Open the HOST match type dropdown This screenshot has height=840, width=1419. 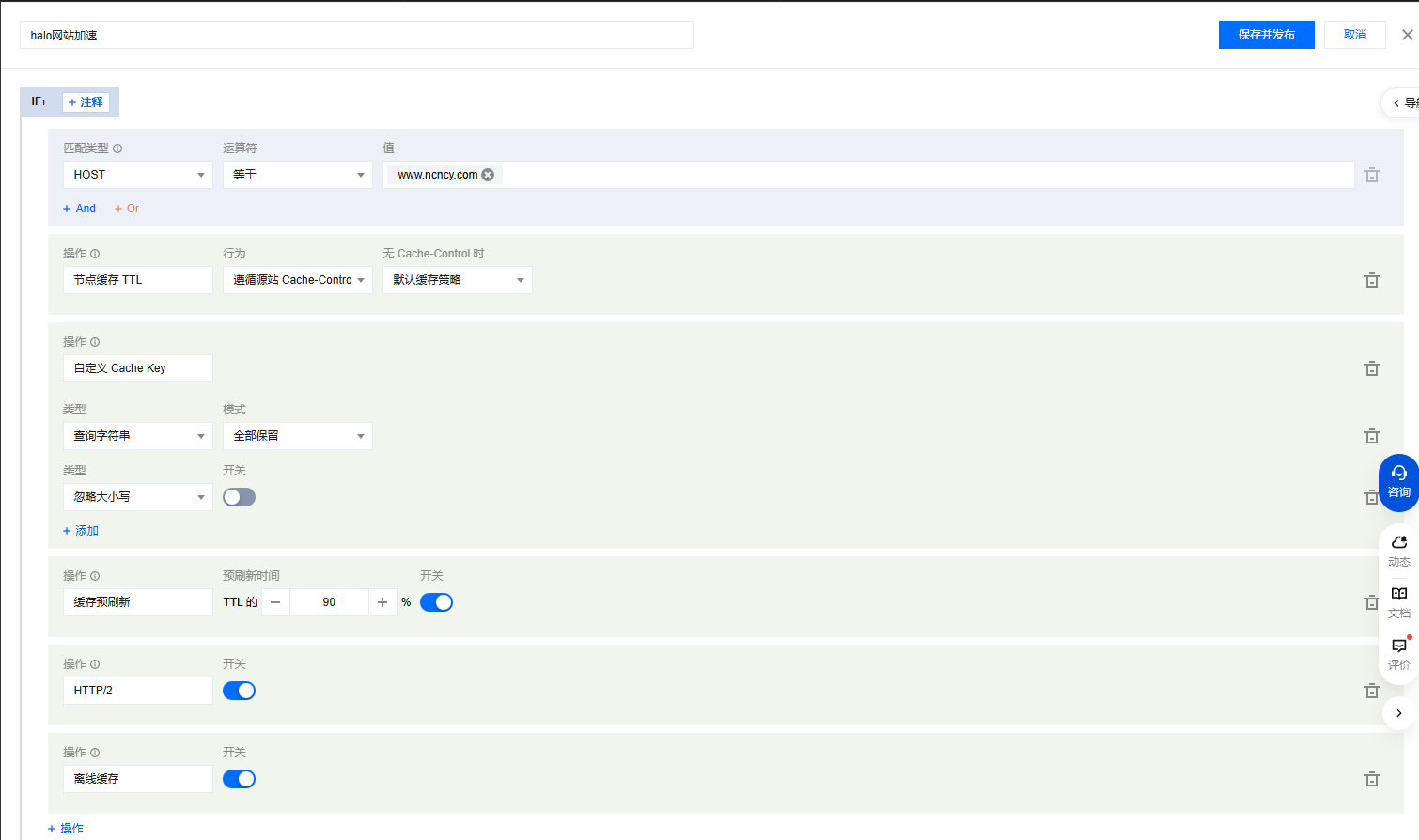(x=138, y=175)
